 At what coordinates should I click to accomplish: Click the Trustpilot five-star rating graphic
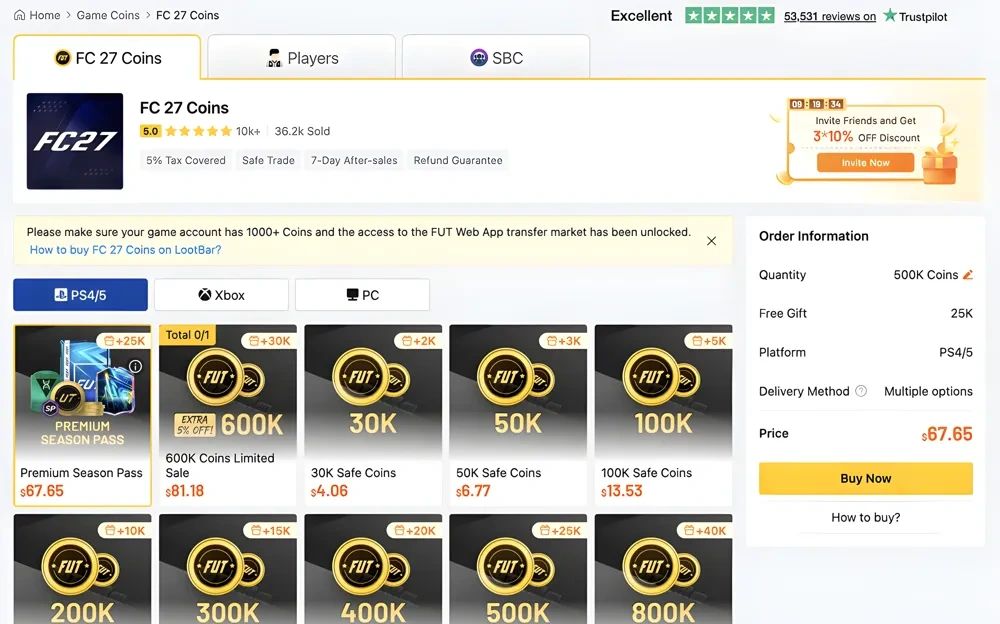(x=730, y=16)
